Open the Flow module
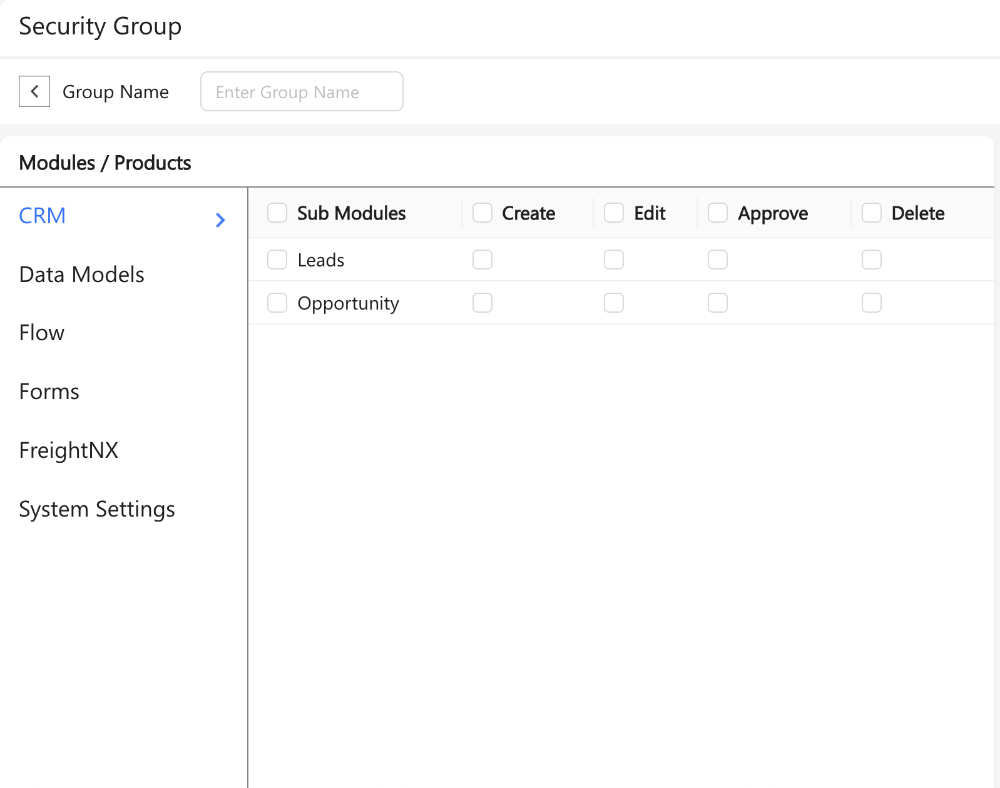1000x788 pixels. [42, 333]
